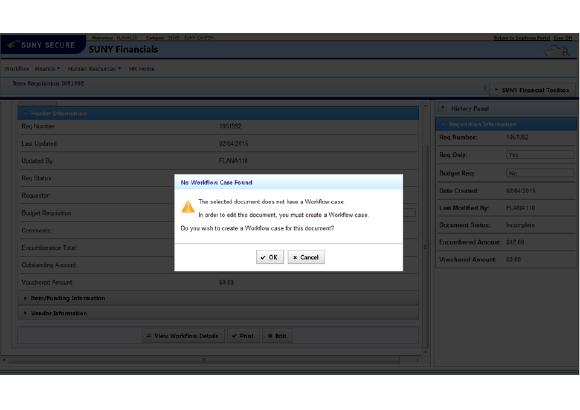Click the vertical scrollbar of main panel
Screen dimensions: 580x410
point(425,246)
